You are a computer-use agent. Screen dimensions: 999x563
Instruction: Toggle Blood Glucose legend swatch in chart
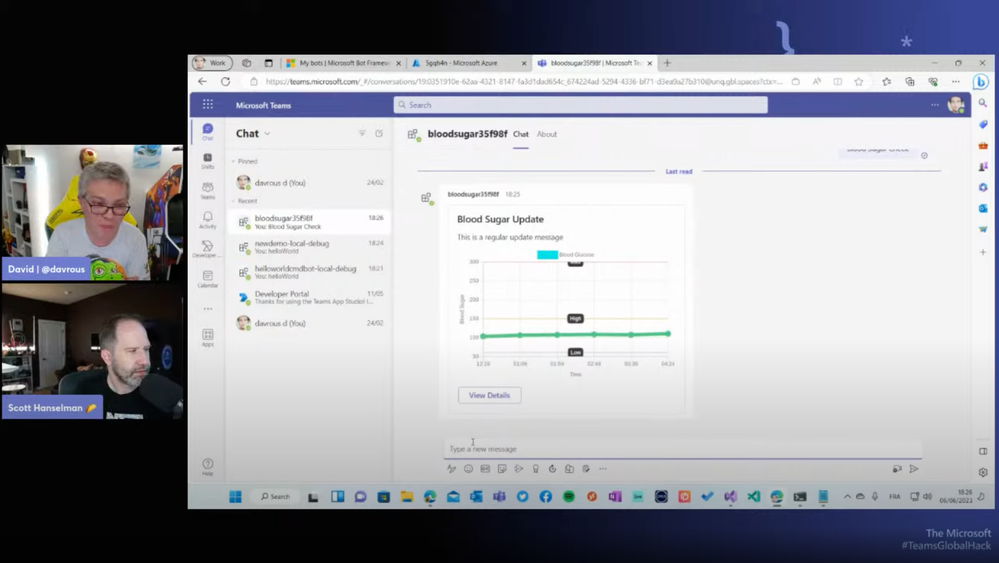point(547,255)
